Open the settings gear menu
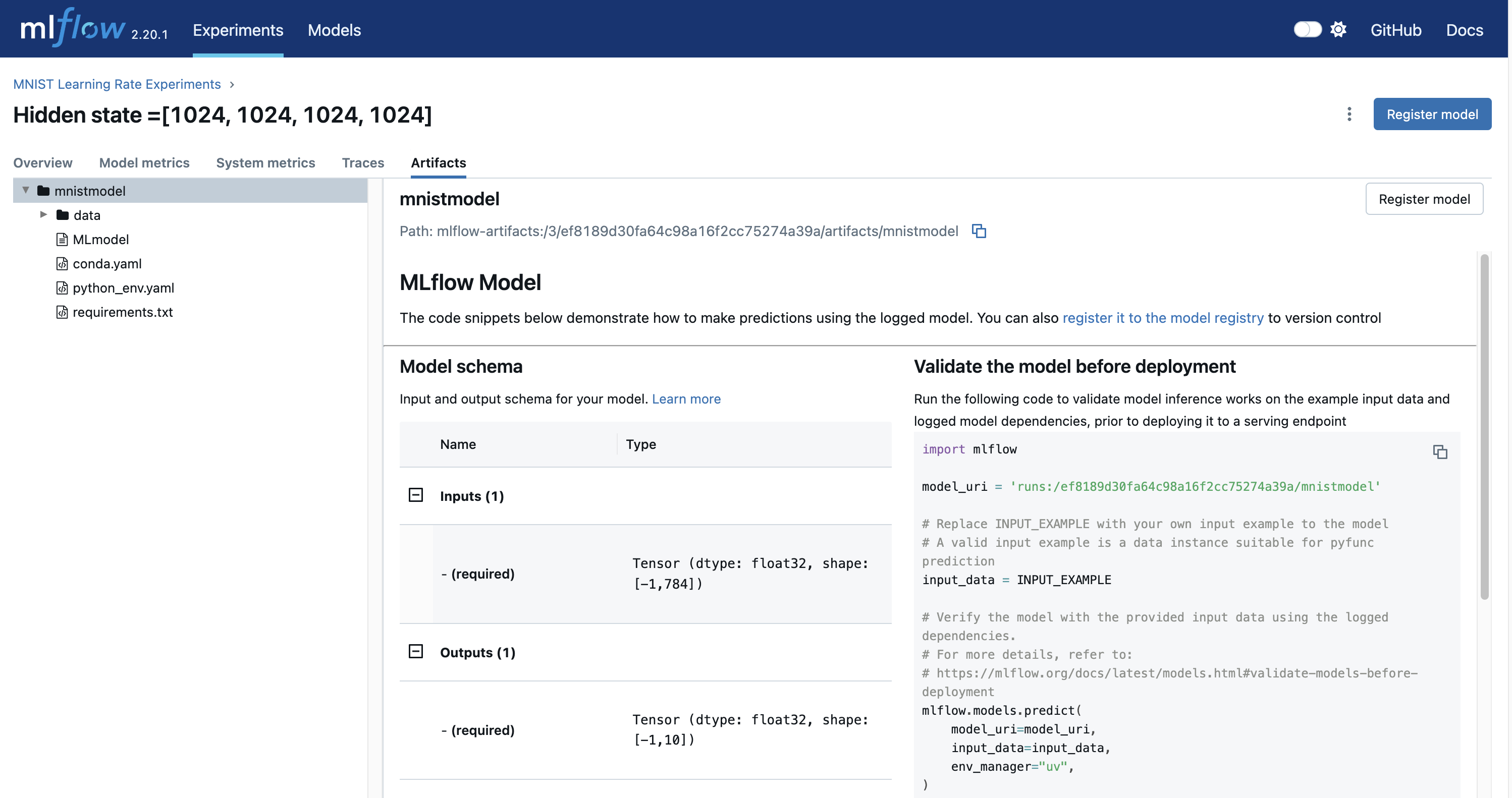 coord(1339,29)
